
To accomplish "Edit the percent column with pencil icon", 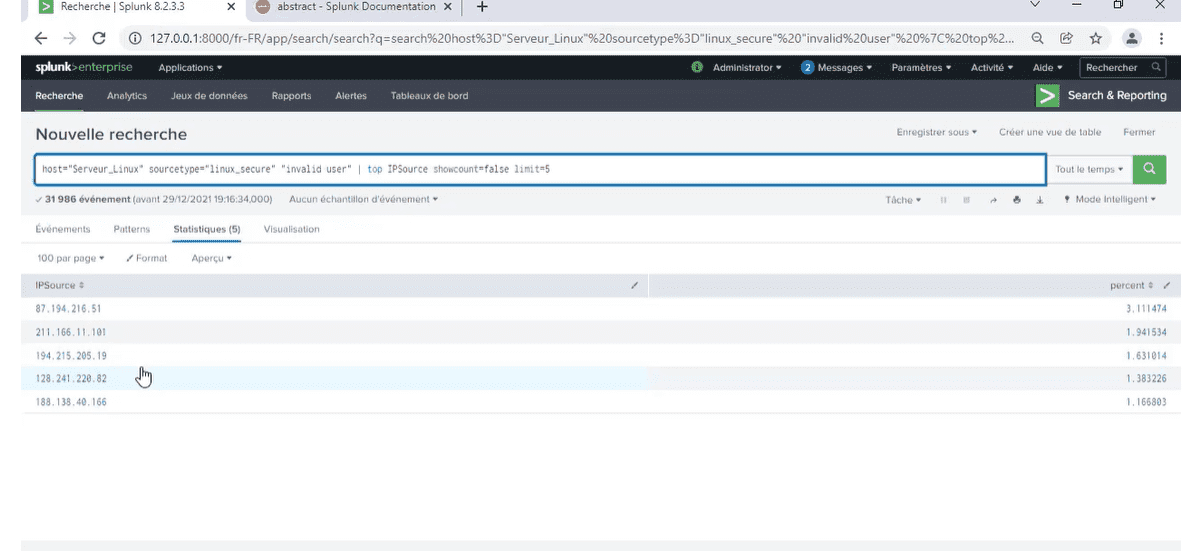I will (1166, 286).
